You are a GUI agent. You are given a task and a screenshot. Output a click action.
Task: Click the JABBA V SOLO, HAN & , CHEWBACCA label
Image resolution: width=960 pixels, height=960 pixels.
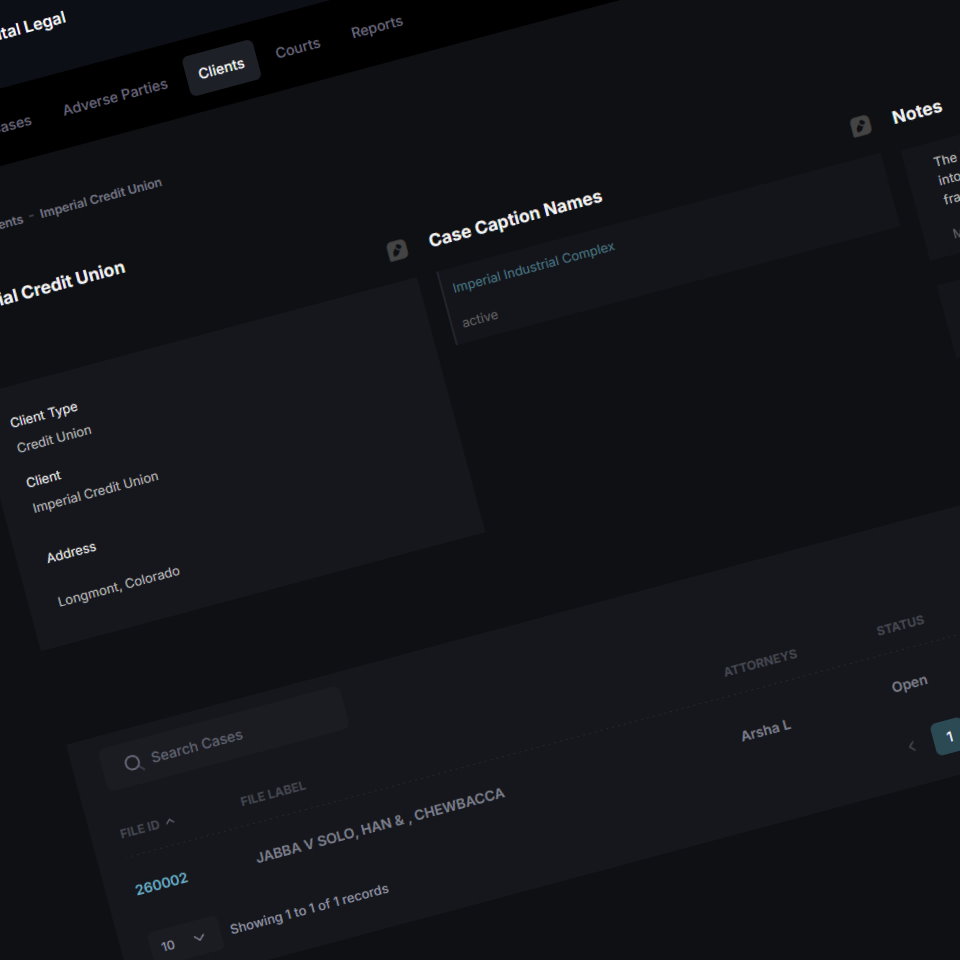tap(381, 825)
